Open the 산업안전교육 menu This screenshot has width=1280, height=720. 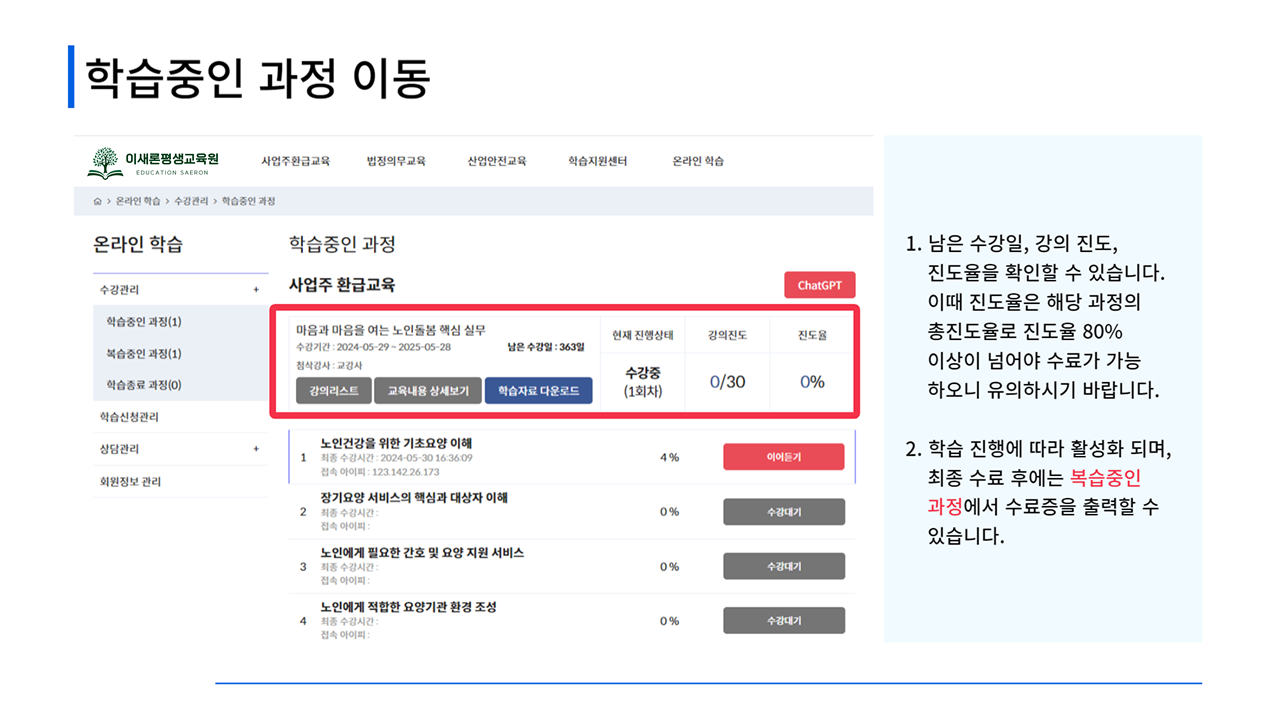(496, 161)
